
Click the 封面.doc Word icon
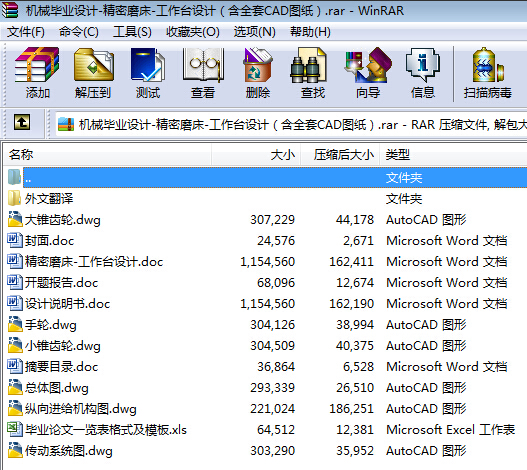(14, 240)
